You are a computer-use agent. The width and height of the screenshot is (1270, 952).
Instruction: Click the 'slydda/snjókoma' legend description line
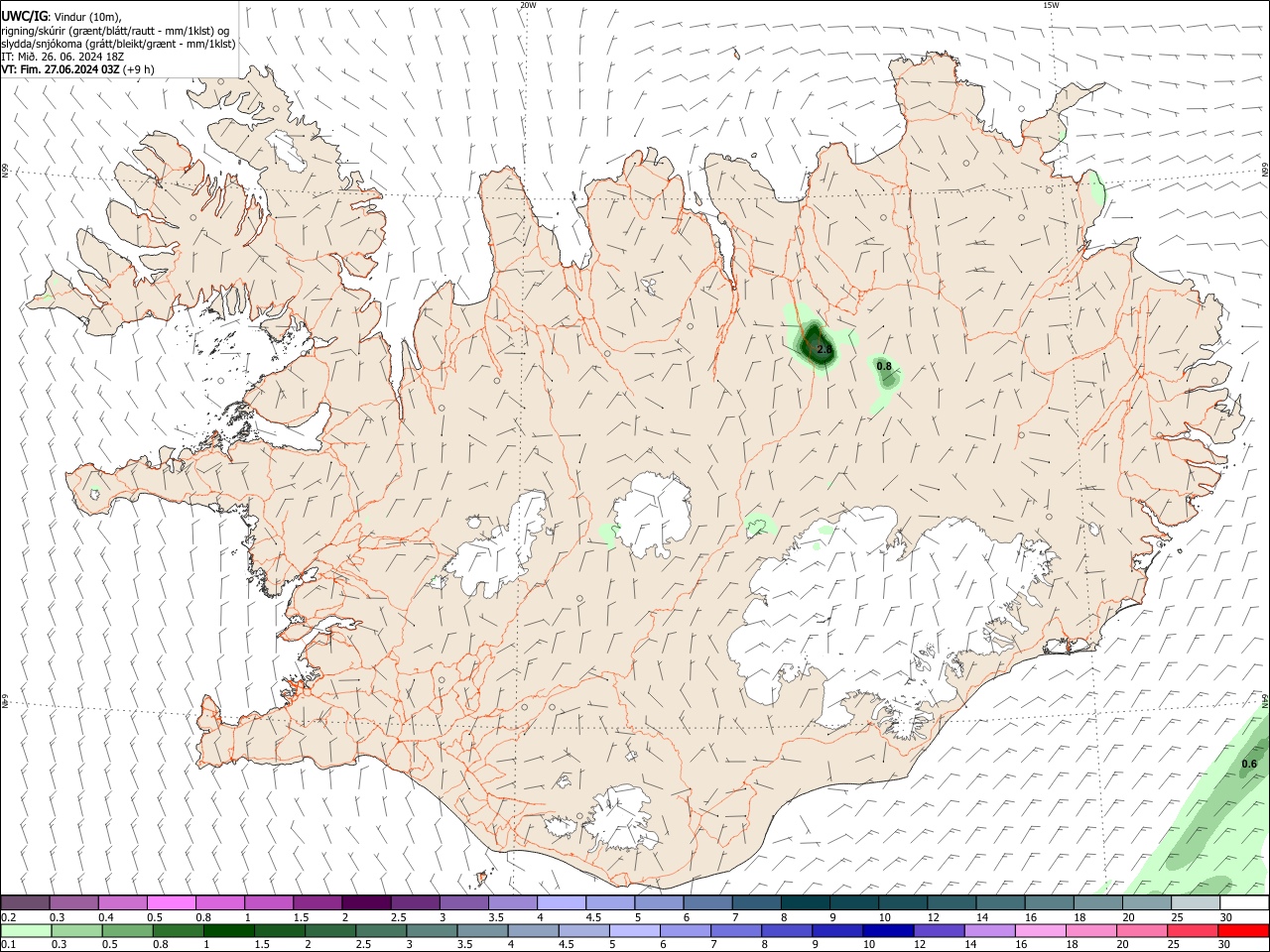point(118,44)
